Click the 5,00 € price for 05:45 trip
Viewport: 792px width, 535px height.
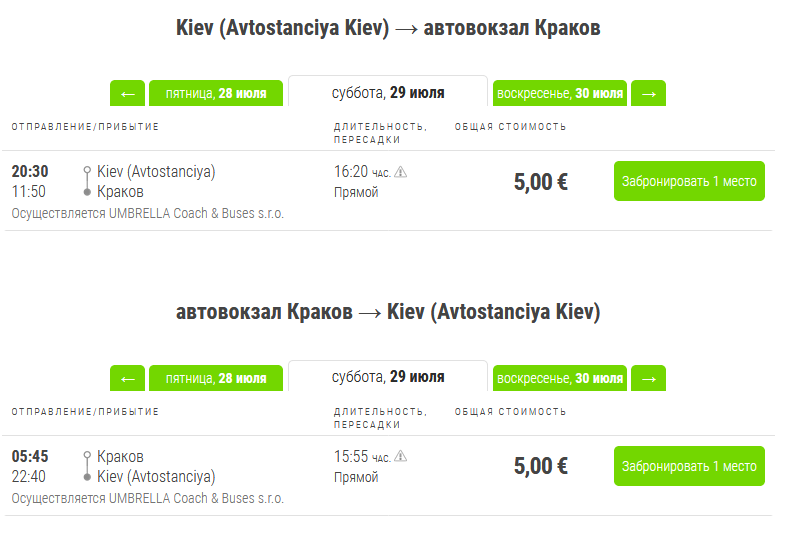(541, 467)
